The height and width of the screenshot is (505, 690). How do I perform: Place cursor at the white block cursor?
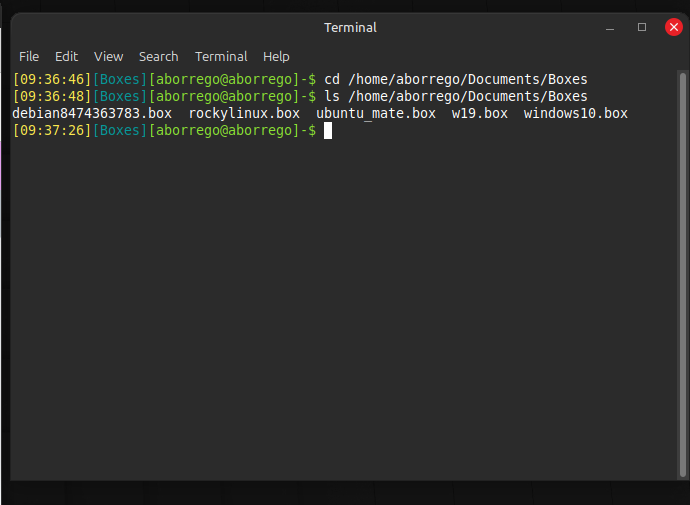tap(328, 131)
